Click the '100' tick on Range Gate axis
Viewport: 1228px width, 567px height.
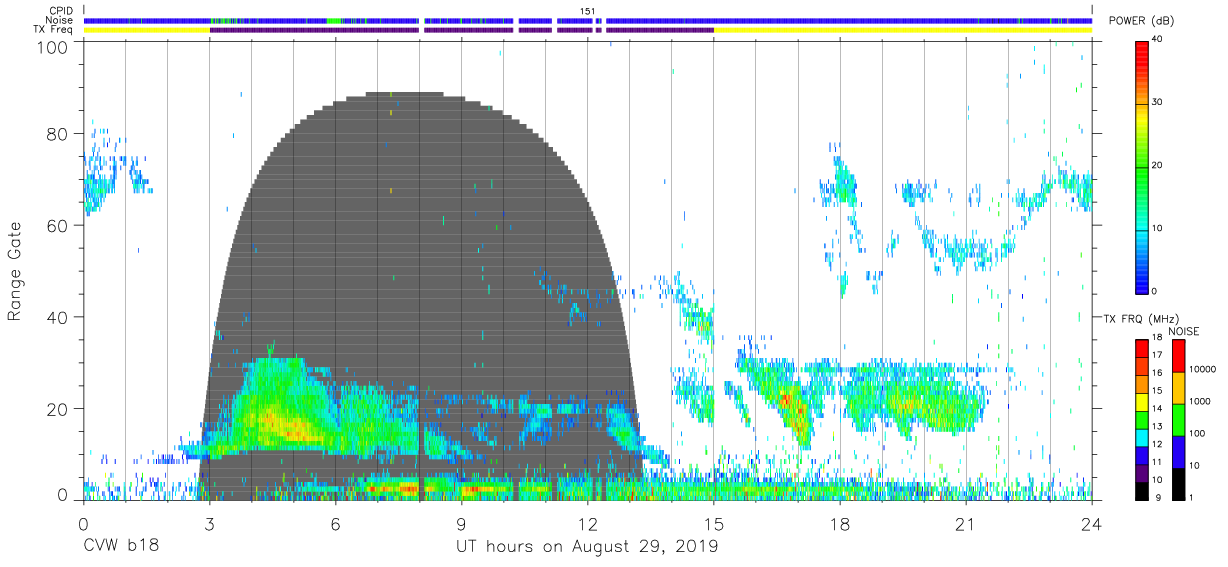click(x=54, y=47)
